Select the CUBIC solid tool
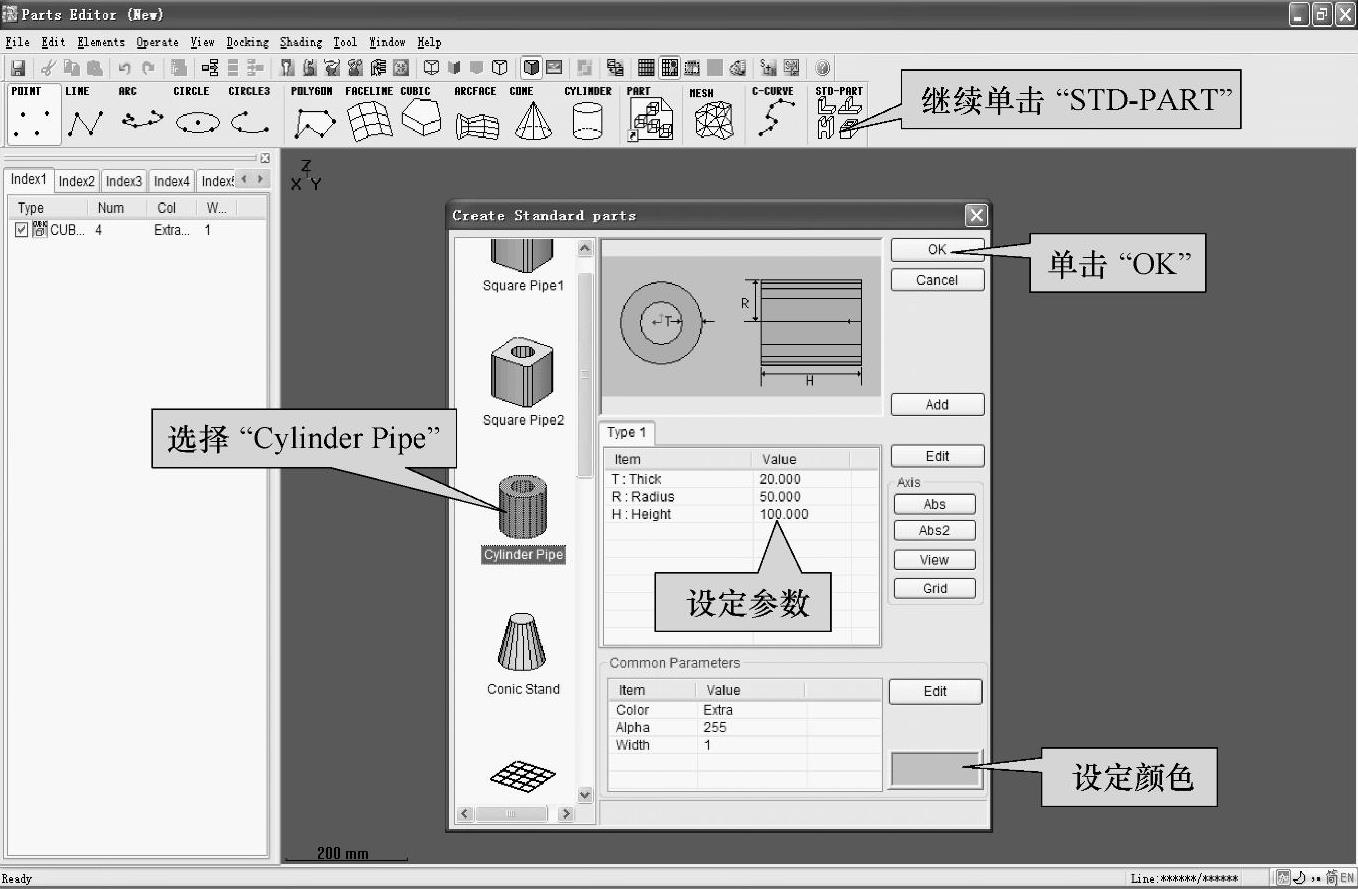1358x889 pixels. (x=421, y=115)
